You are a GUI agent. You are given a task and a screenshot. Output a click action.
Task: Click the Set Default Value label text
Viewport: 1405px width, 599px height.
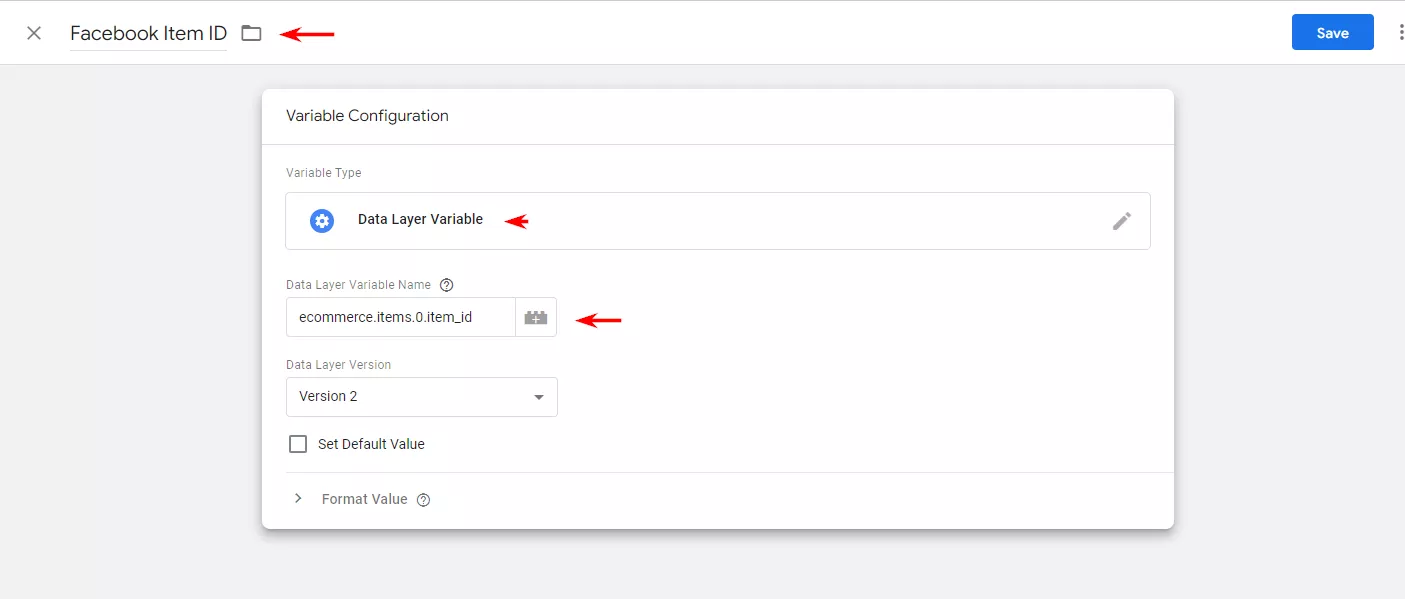click(371, 444)
